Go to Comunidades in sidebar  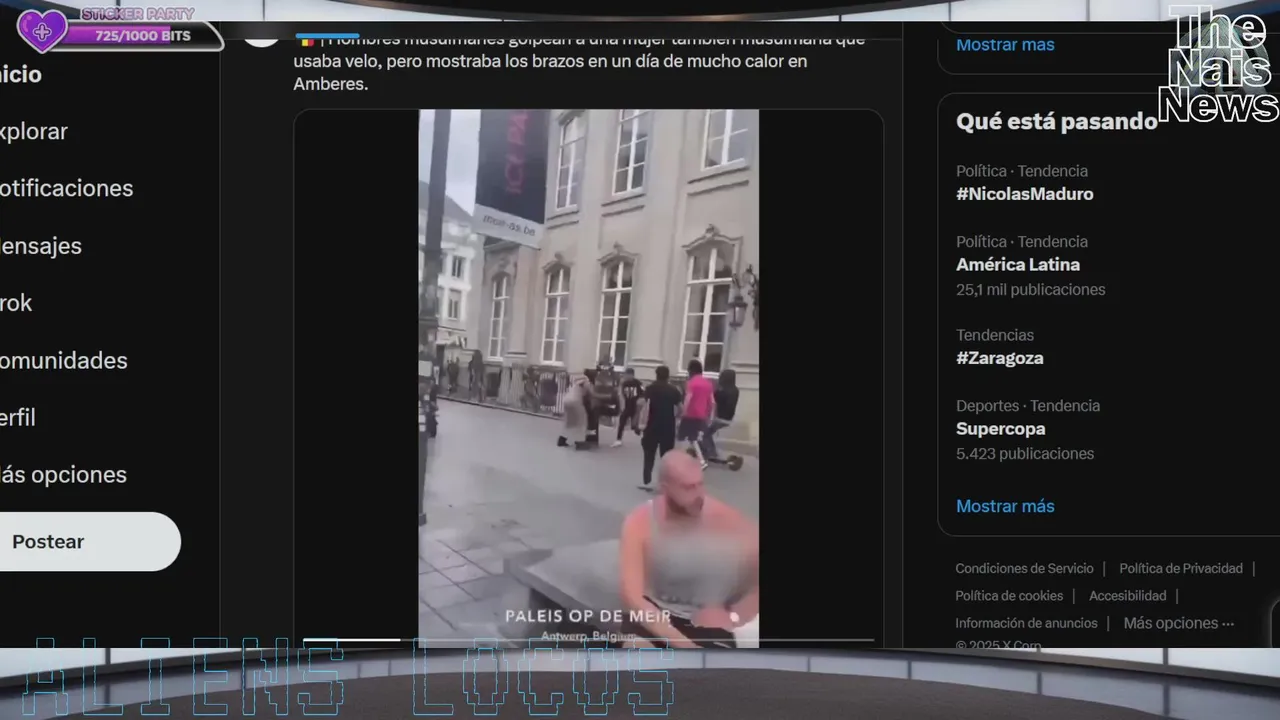click(x=63, y=361)
